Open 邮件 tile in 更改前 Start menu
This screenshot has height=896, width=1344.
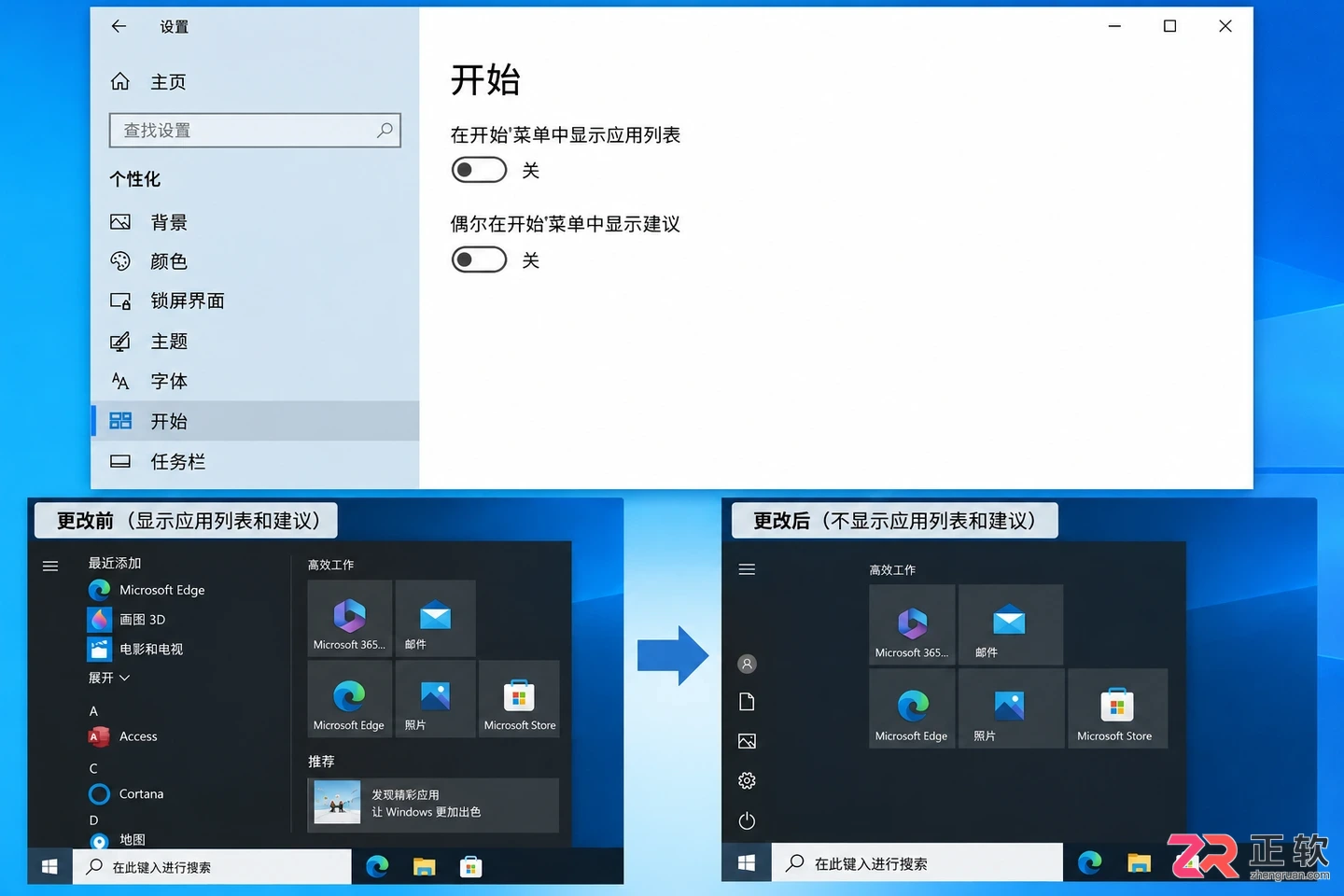[x=436, y=618]
